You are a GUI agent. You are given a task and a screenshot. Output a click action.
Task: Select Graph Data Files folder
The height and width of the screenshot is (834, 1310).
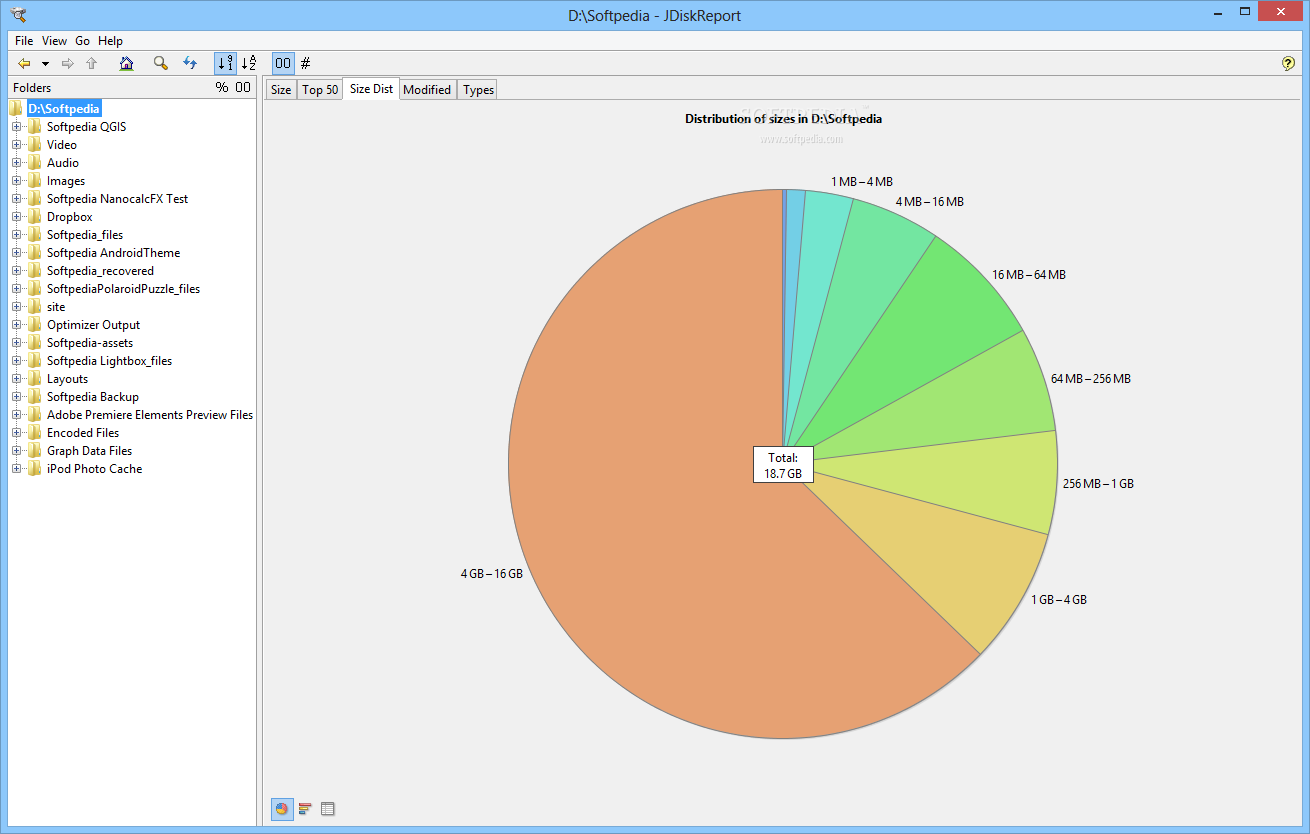89,451
